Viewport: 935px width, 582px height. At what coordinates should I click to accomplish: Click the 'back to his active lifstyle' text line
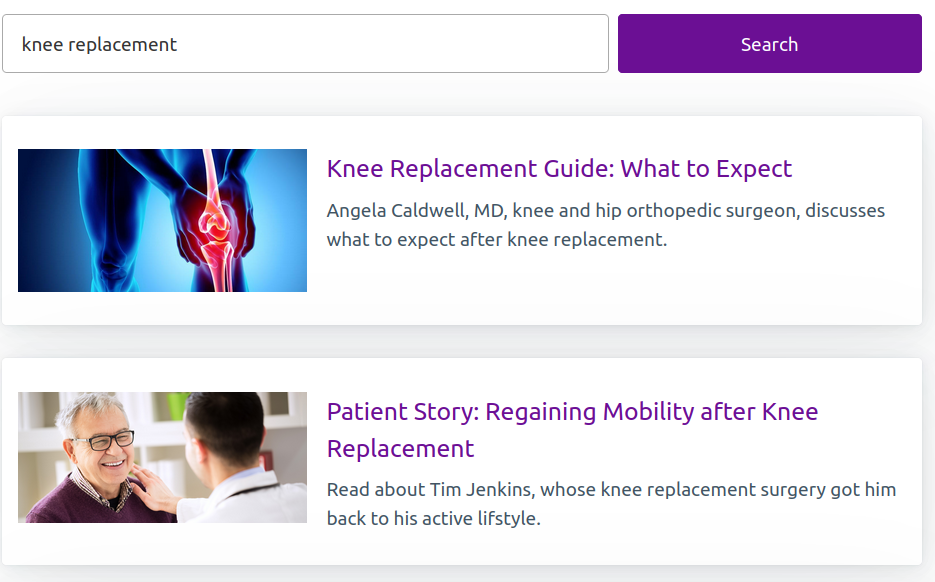click(x=434, y=518)
